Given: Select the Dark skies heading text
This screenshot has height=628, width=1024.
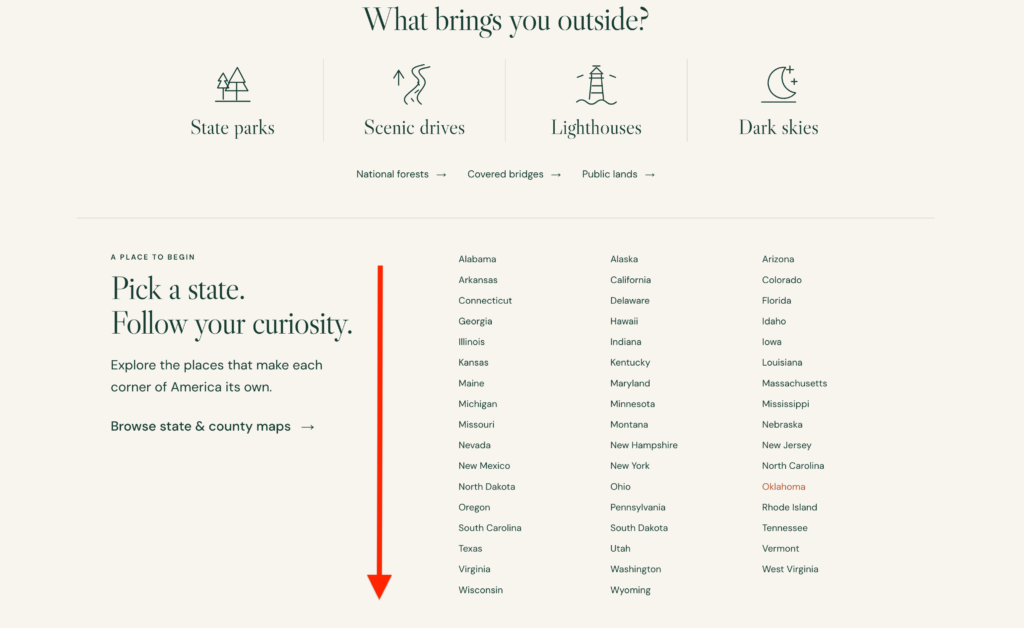Looking at the screenshot, I should (778, 127).
